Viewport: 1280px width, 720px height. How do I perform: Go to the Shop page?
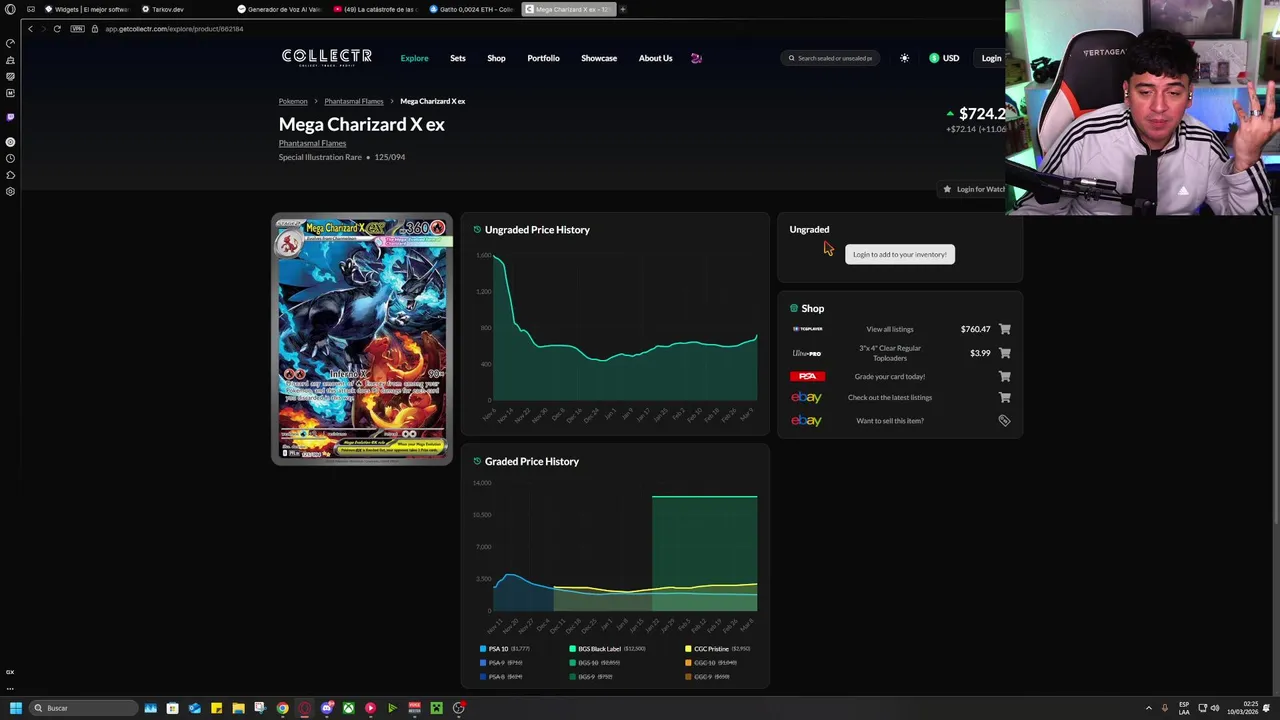tap(496, 58)
